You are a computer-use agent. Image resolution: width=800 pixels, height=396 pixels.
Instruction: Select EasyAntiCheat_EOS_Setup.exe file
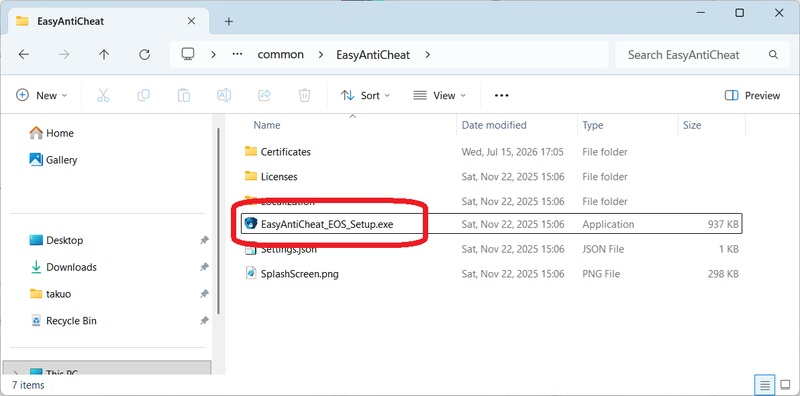click(327, 224)
